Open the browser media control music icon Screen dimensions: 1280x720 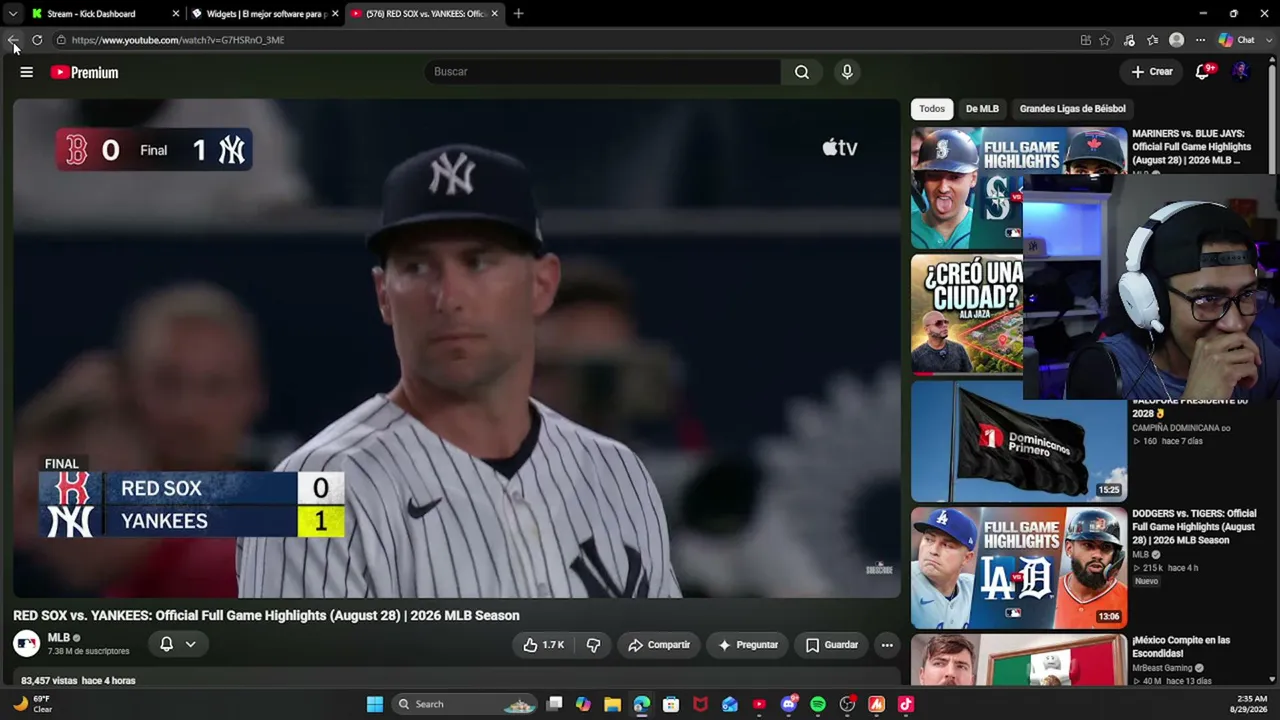coord(1129,40)
